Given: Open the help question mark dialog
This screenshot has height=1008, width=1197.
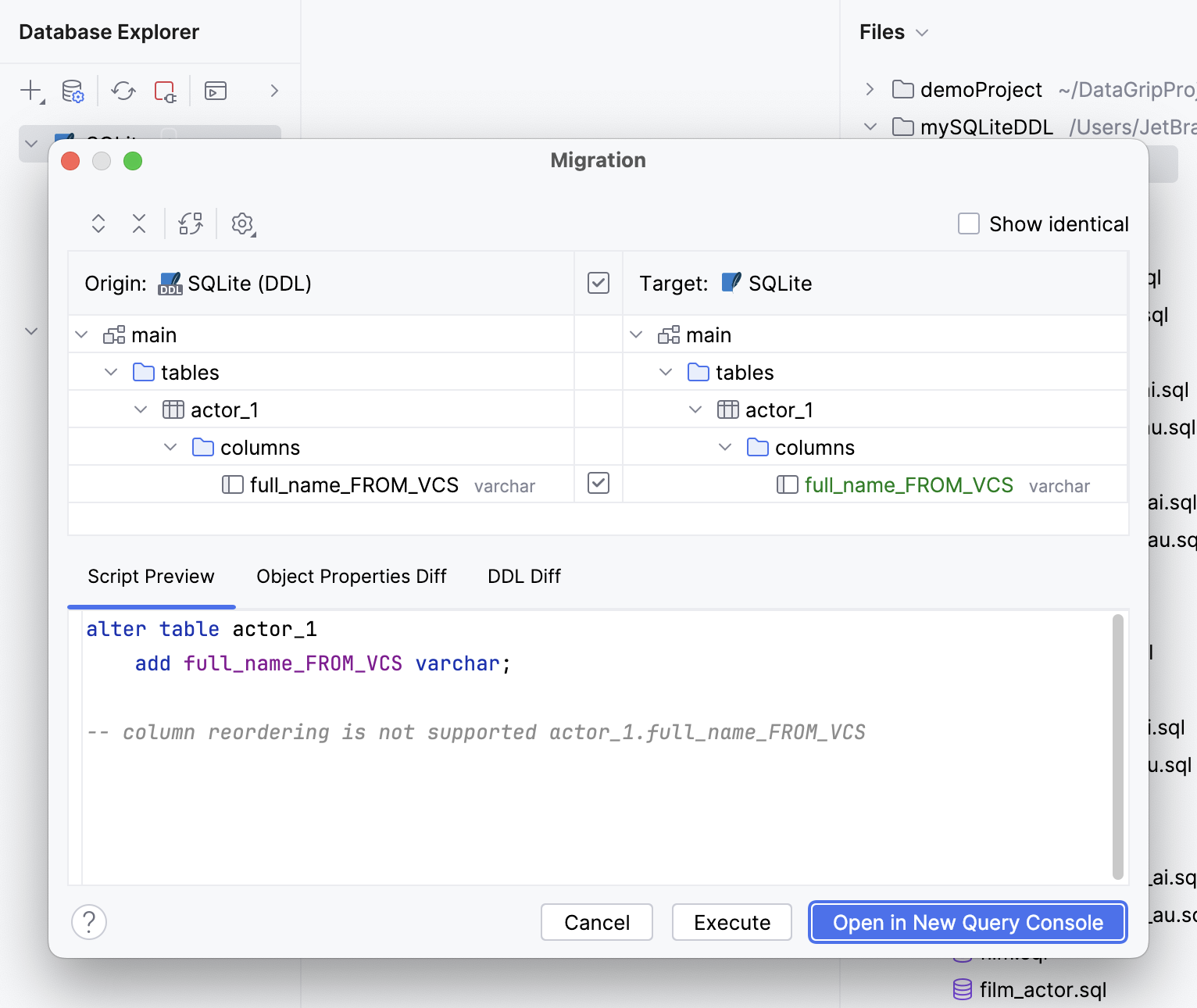Looking at the screenshot, I should tap(89, 922).
